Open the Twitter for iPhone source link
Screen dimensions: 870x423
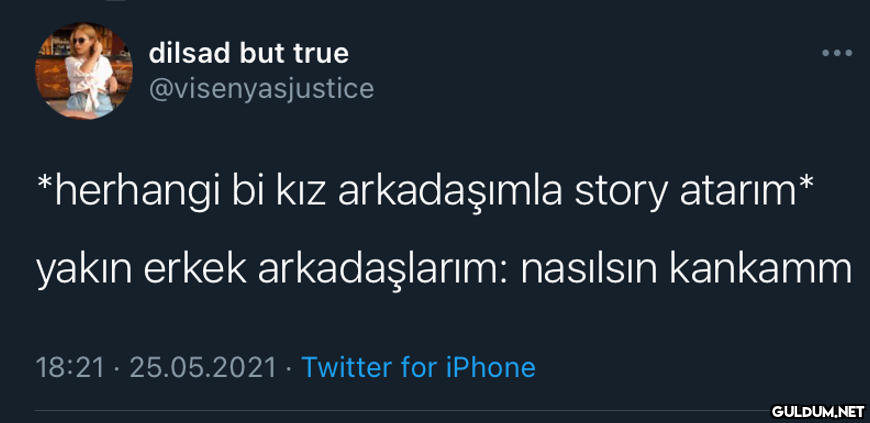pos(418,367)
